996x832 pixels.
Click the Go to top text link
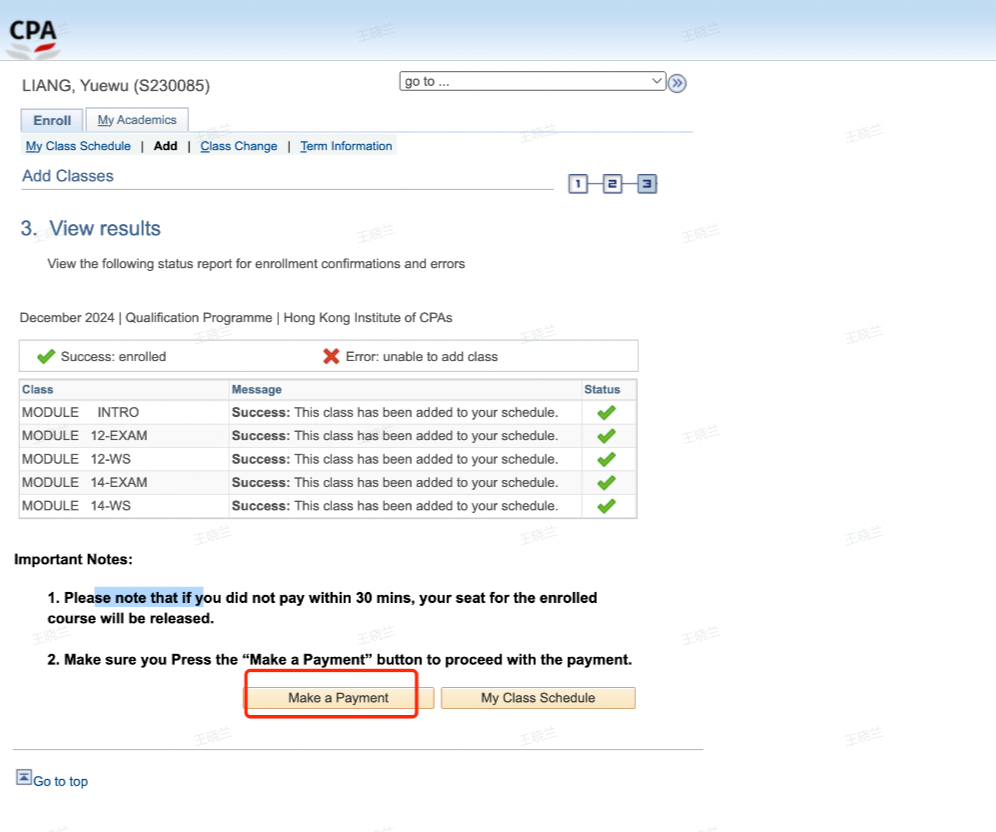[61, 781]
